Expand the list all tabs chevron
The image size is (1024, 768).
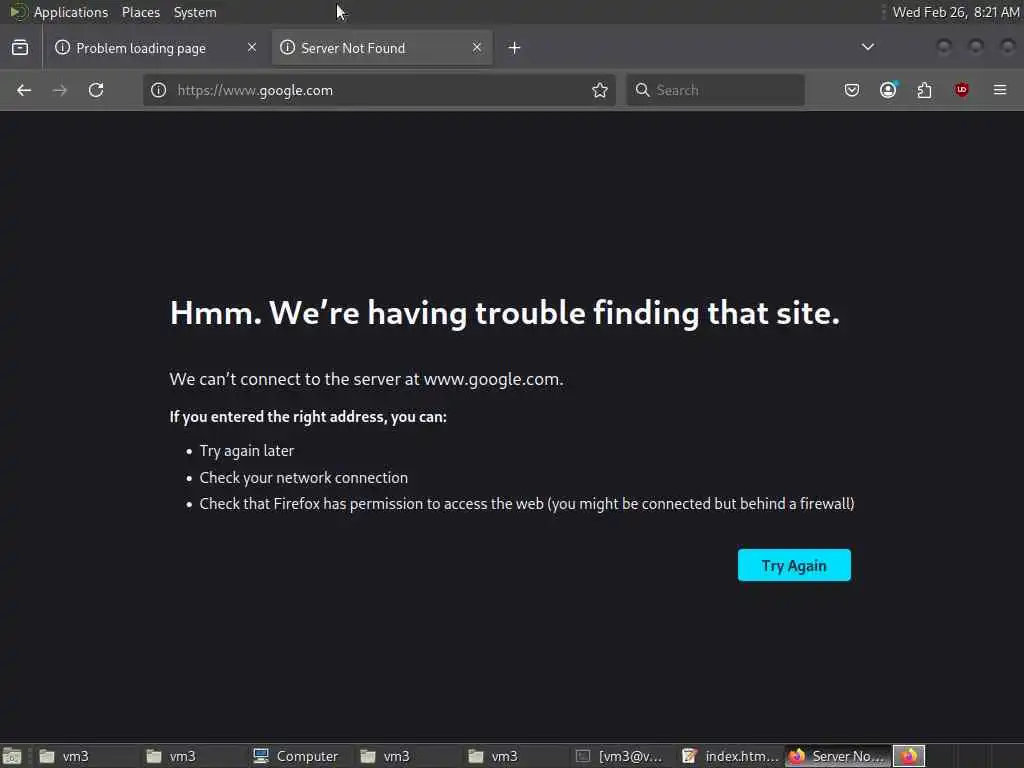coord(868,47)
